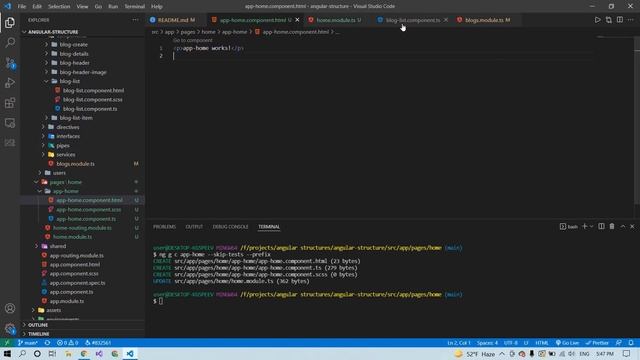Click the synchronize changes icon in status bar

47,342
